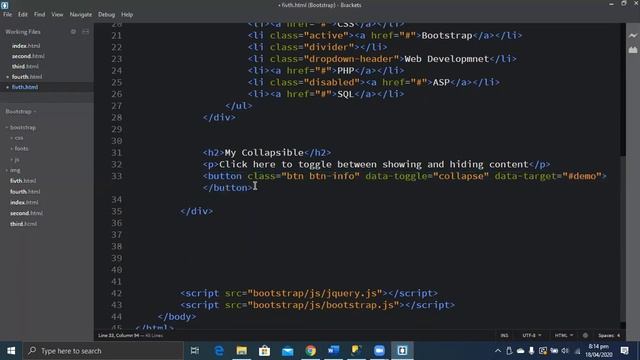Open third.html in project file tree

(24, 224)
